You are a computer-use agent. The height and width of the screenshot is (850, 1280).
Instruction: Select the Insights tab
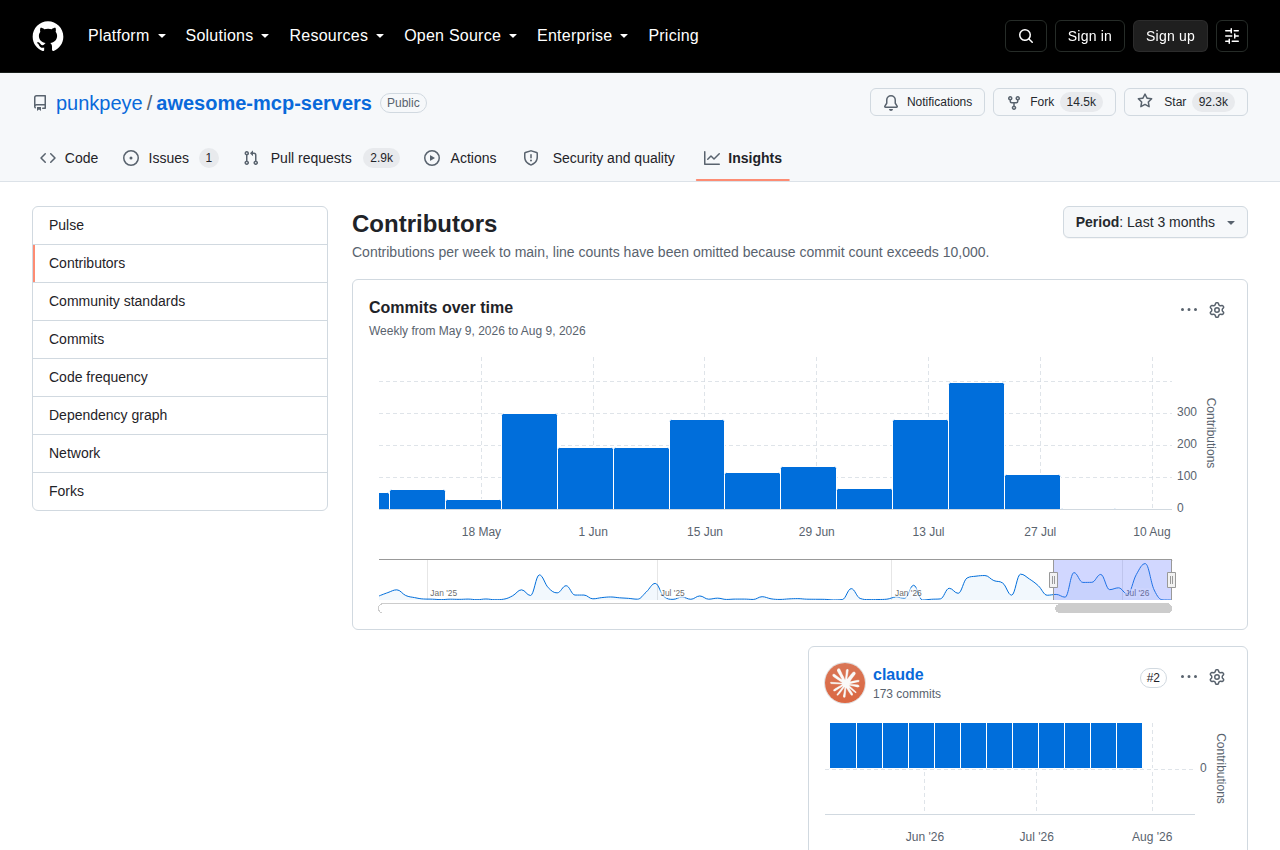point(743,158)
